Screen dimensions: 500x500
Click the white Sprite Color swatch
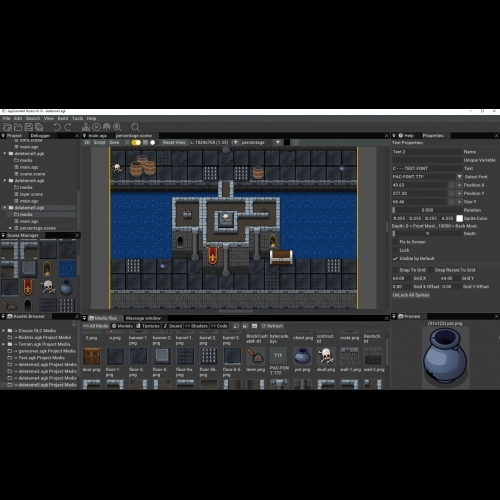pos(459,218)
